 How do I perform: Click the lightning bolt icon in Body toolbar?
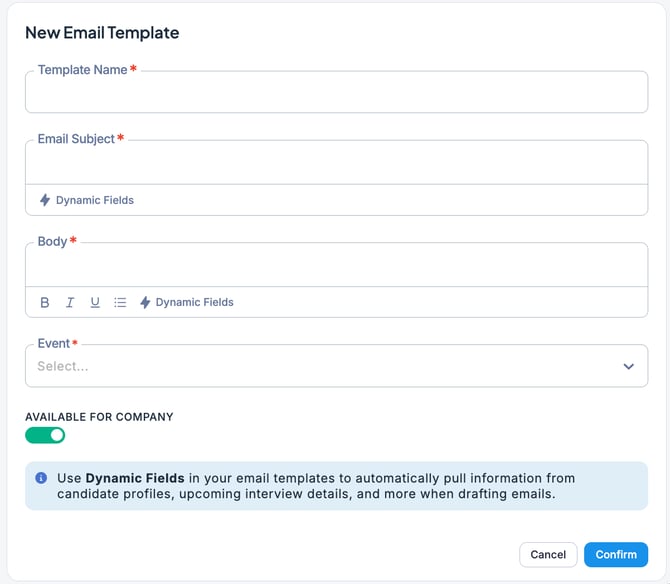point(145,302)
